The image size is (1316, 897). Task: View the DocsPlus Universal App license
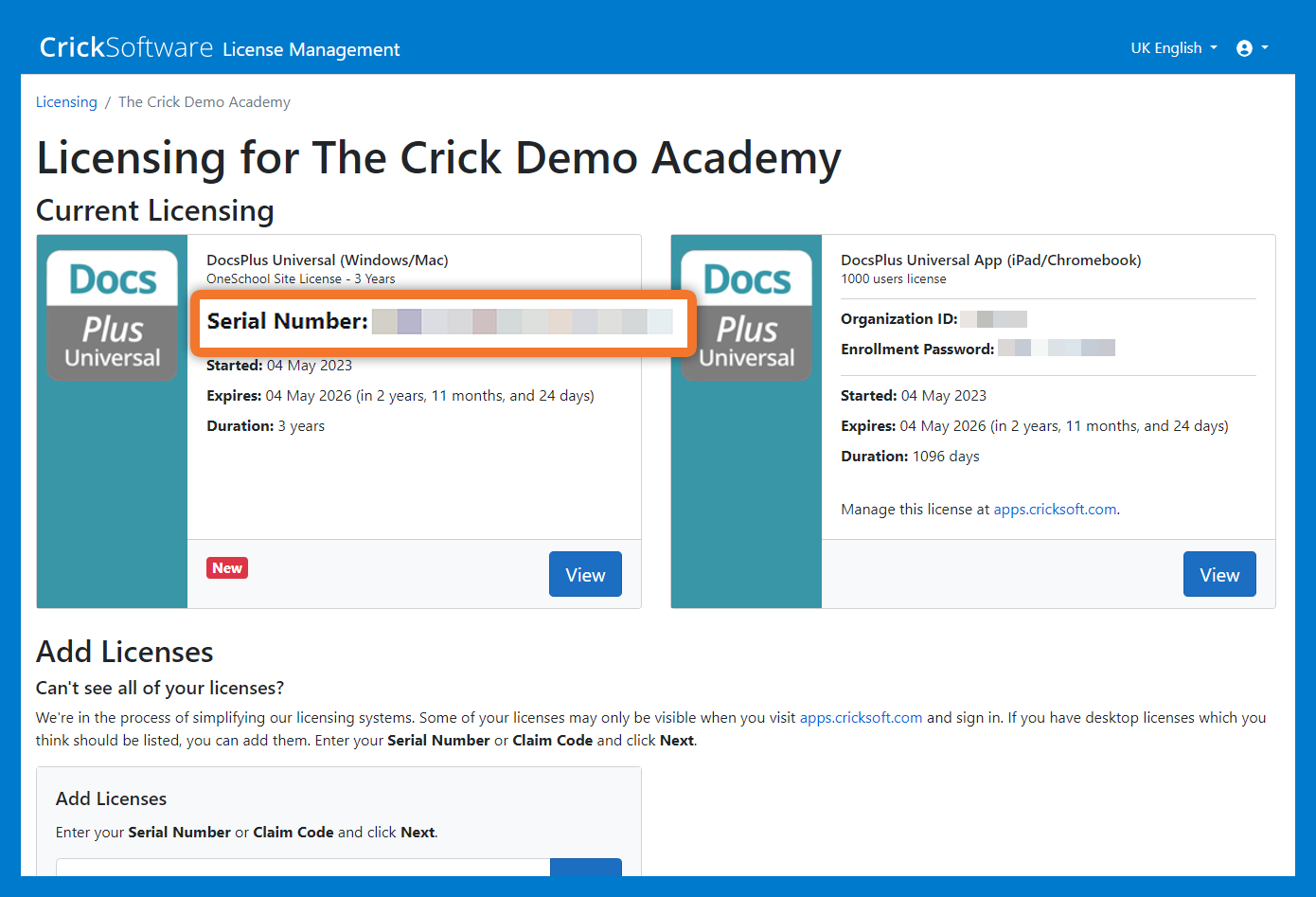point(1218,574)
